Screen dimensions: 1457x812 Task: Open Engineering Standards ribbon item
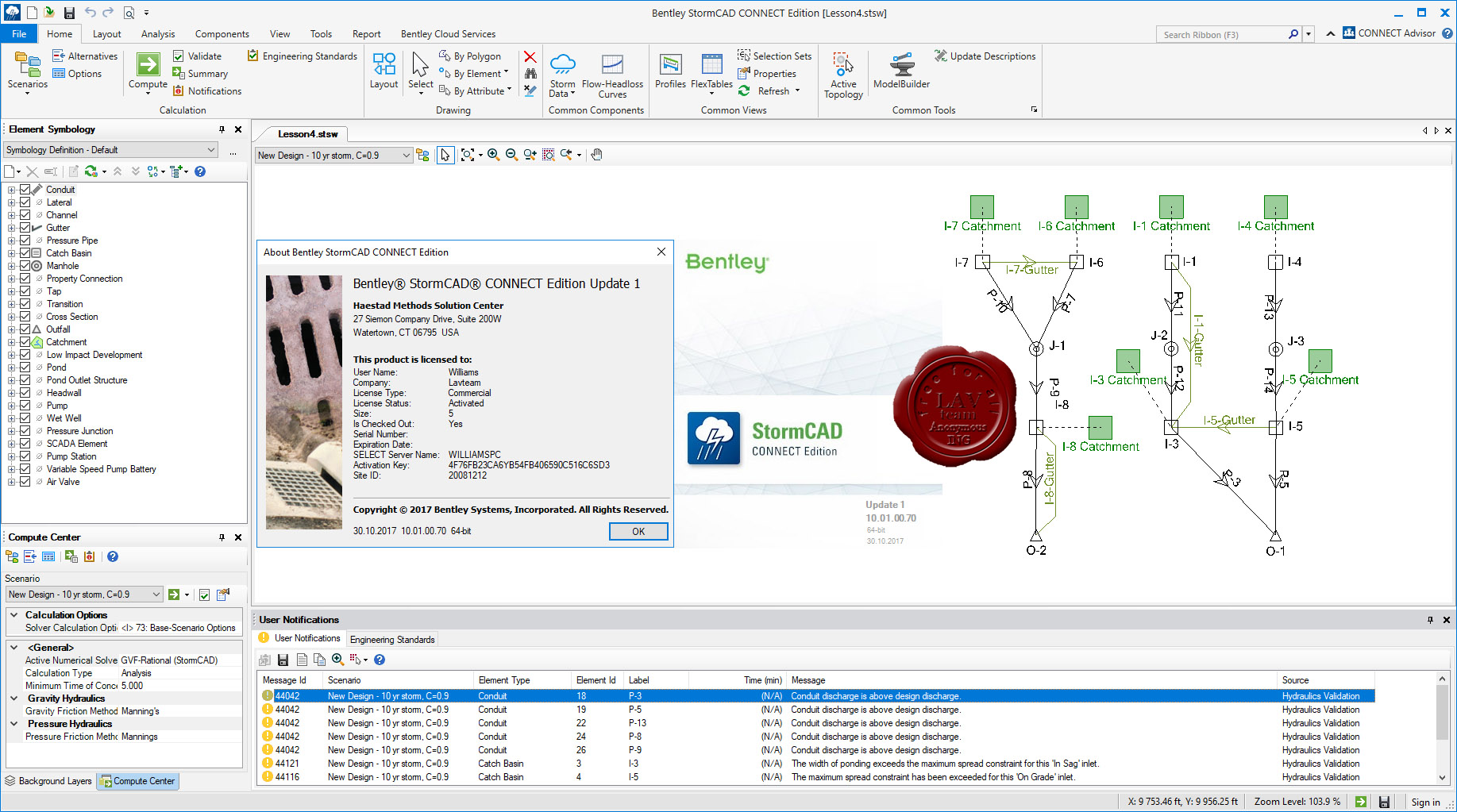pos(303,56)
